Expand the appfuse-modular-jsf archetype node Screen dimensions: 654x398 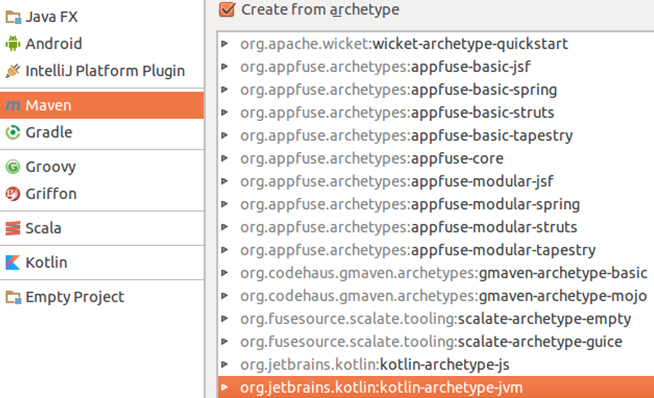(224, 181)
